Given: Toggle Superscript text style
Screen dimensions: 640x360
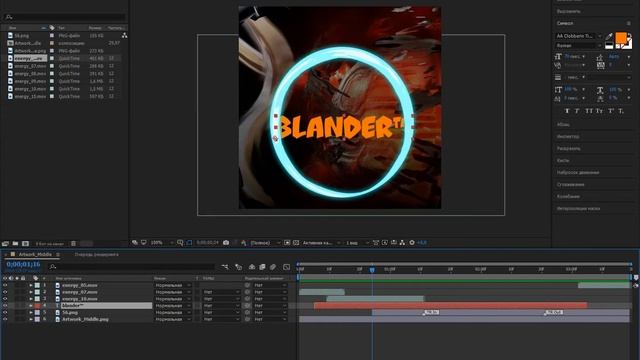Looking at the screenshot, I should click(611, 111).
